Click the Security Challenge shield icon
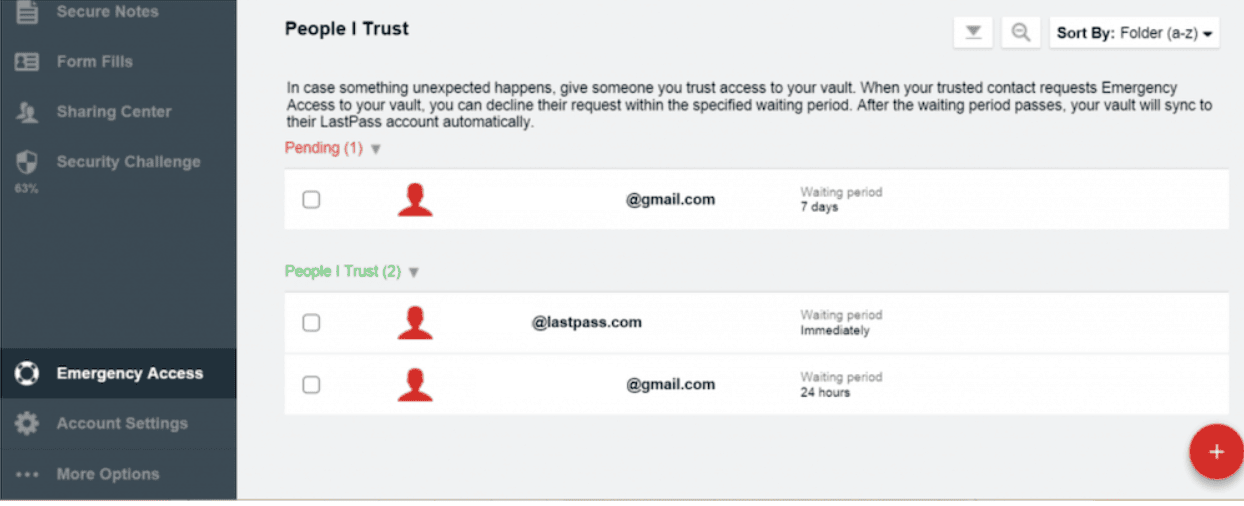The width and height of the screenshot is (1244, 506). click(27, 162)
